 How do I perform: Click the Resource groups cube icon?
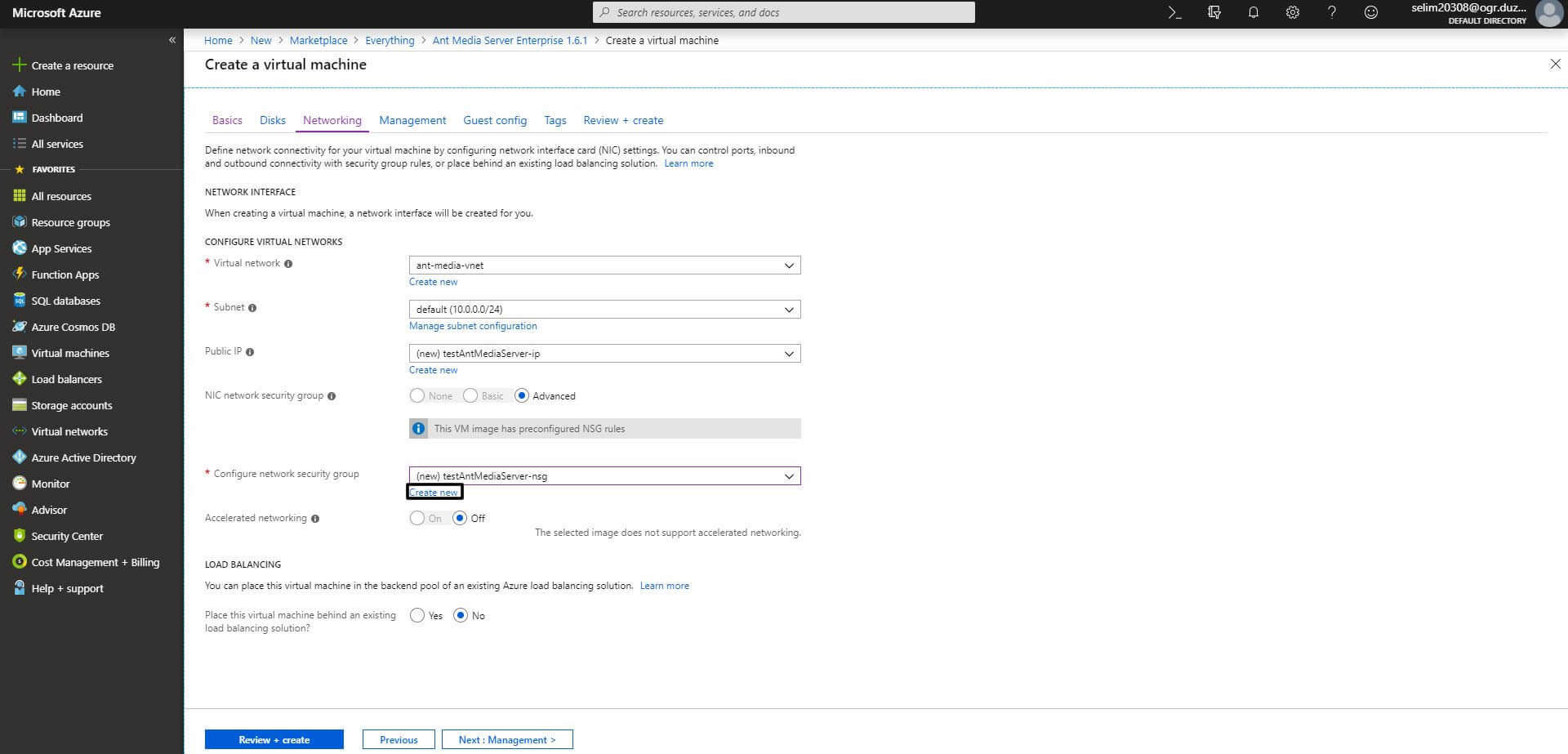click(x=20, y=222)
